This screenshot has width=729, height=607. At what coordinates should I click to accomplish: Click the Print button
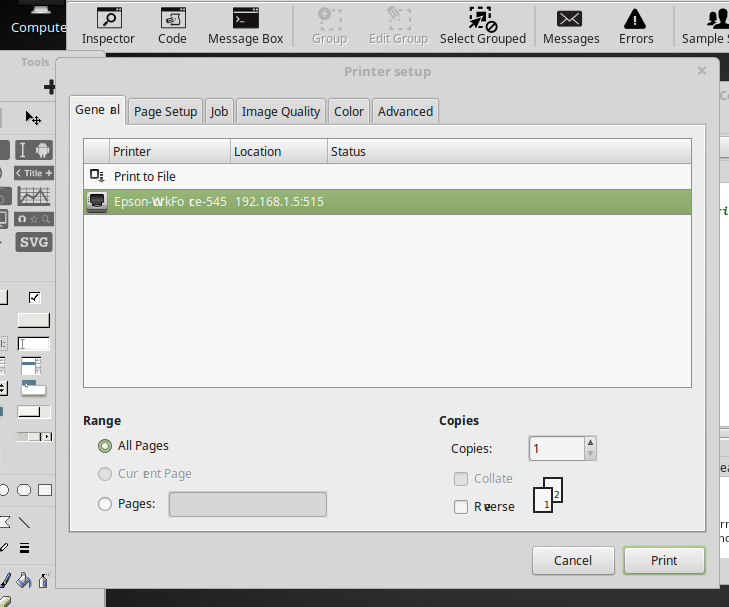click(x=664, y=561)
